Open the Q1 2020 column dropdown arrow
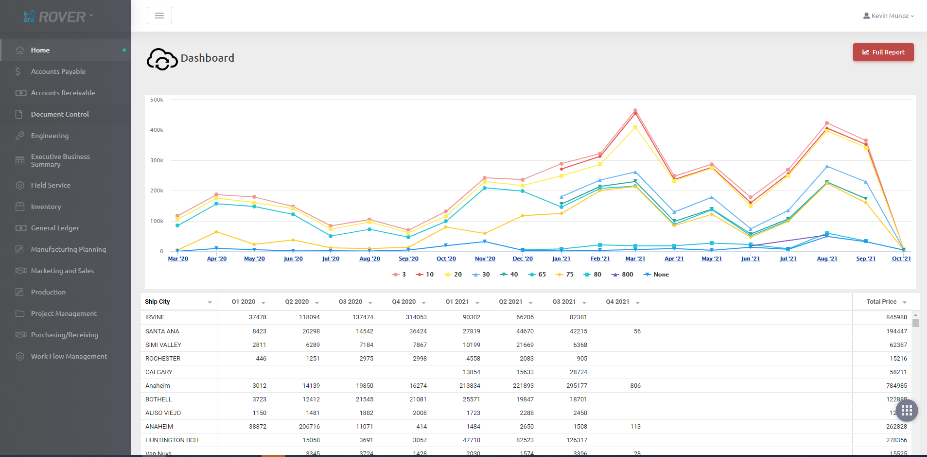The height and width of the screenshot is (457, 927). point(263,303)
